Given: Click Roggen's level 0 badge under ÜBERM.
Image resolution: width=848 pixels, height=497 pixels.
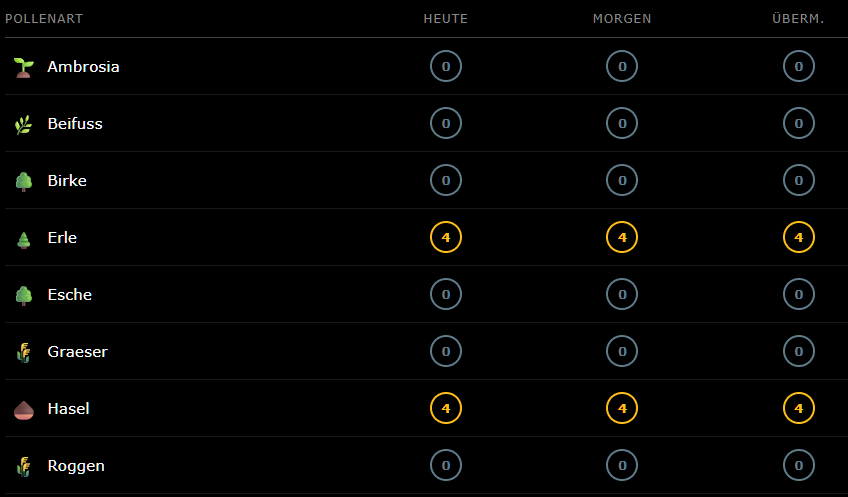Looking at the screenshot, I should 798,466.
